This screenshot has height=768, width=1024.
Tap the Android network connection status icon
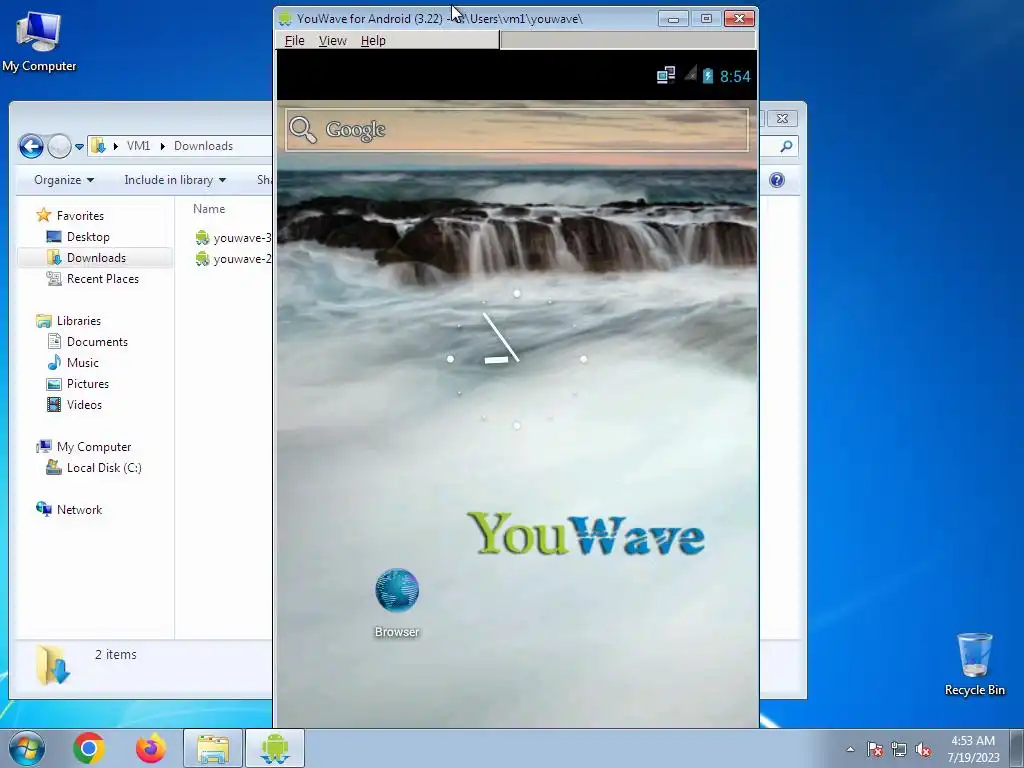pos(665,76)
